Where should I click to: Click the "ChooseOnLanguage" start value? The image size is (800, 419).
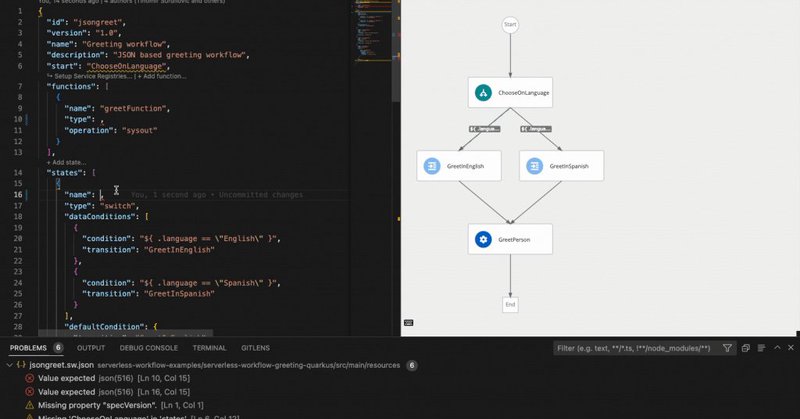(x=127, y=66)
